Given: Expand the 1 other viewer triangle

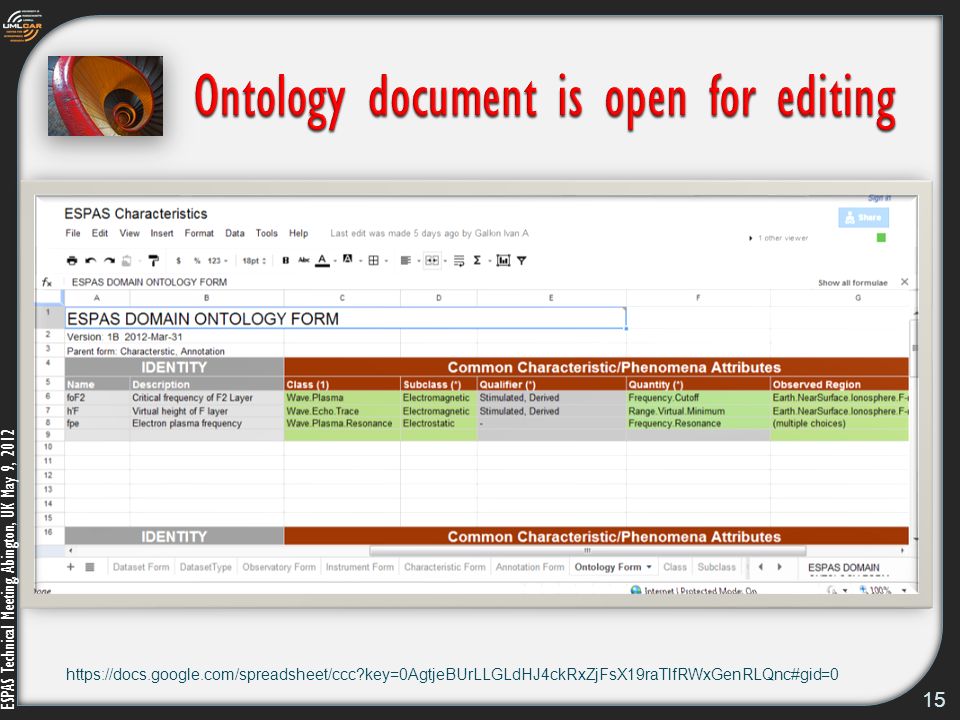Looking at the screenshot, I should tap(751, 238).
